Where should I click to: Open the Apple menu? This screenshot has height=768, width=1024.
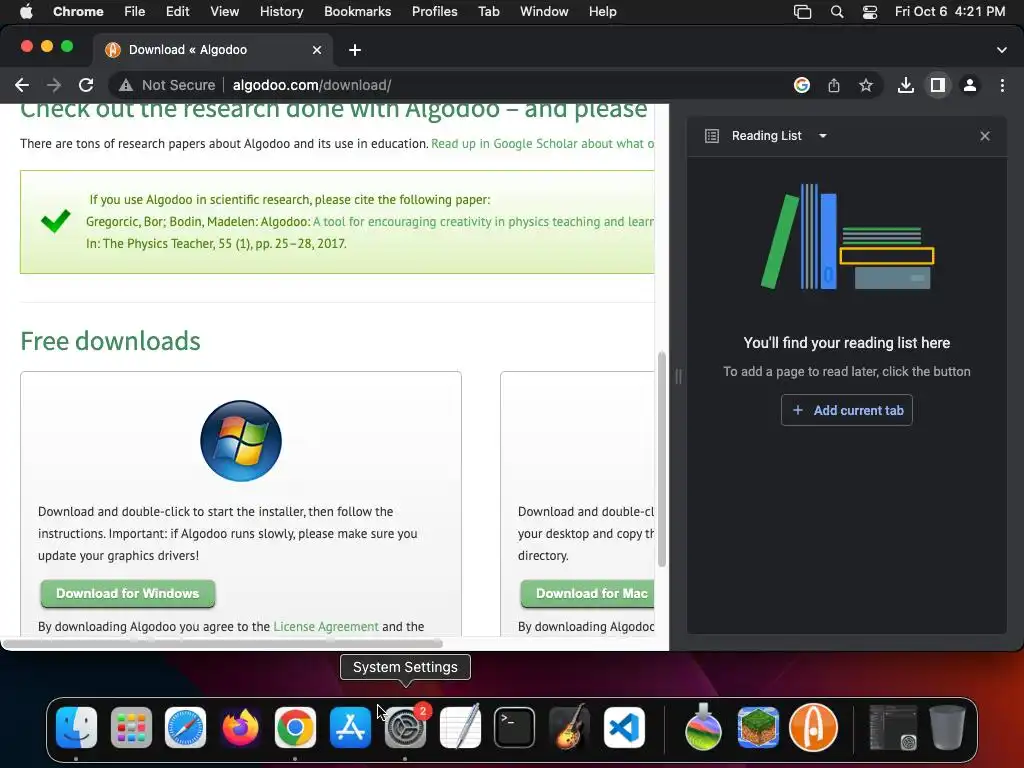26,12
